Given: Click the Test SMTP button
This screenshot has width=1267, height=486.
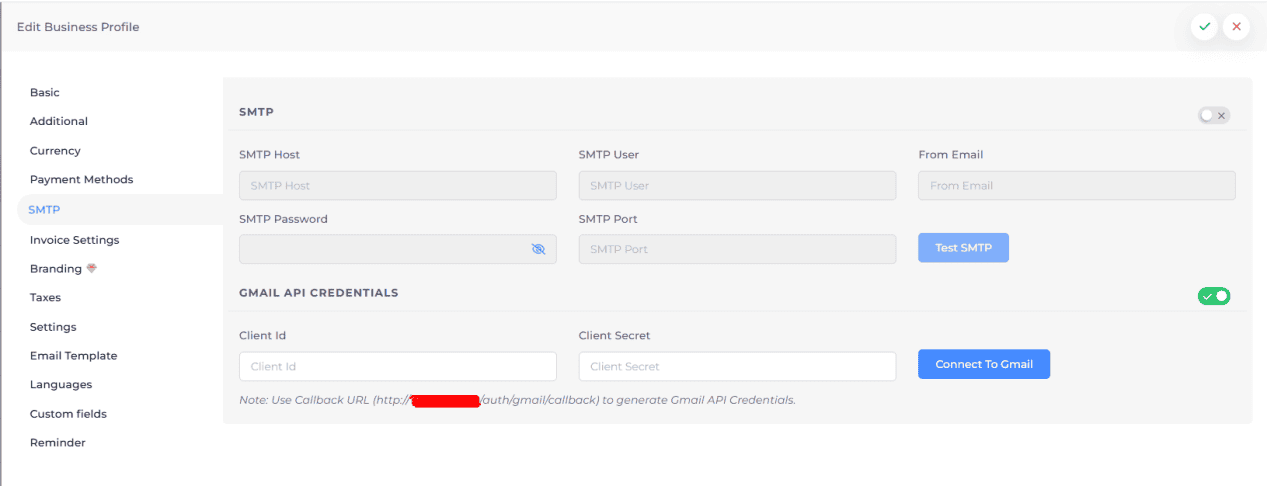Looking at the screenshot, I should [x=963, y=248].
